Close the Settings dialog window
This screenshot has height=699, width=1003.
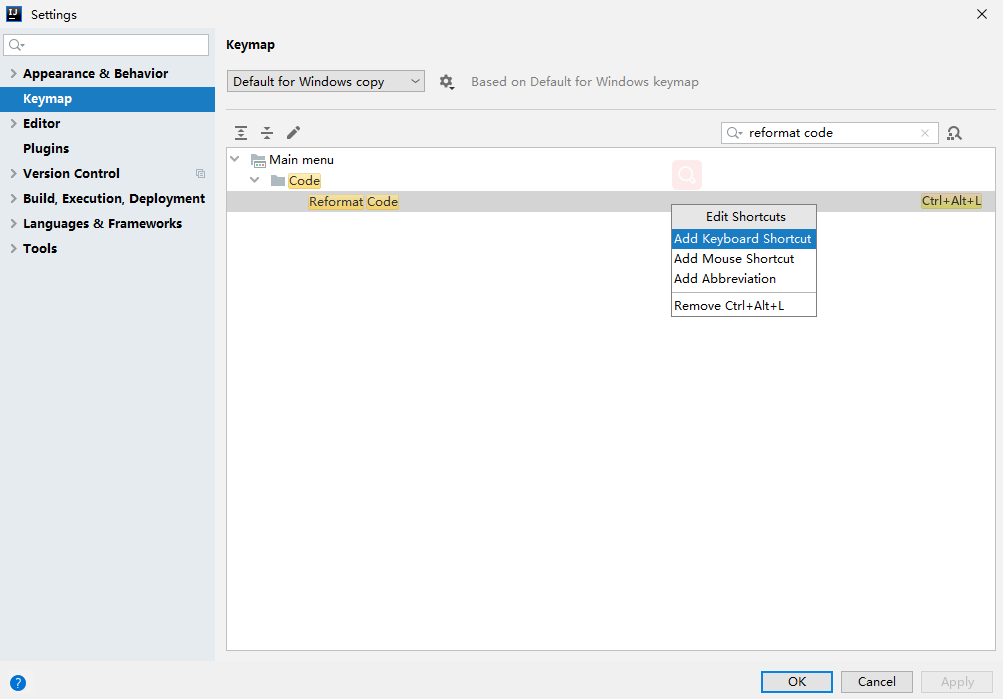[x=982, y=14]
